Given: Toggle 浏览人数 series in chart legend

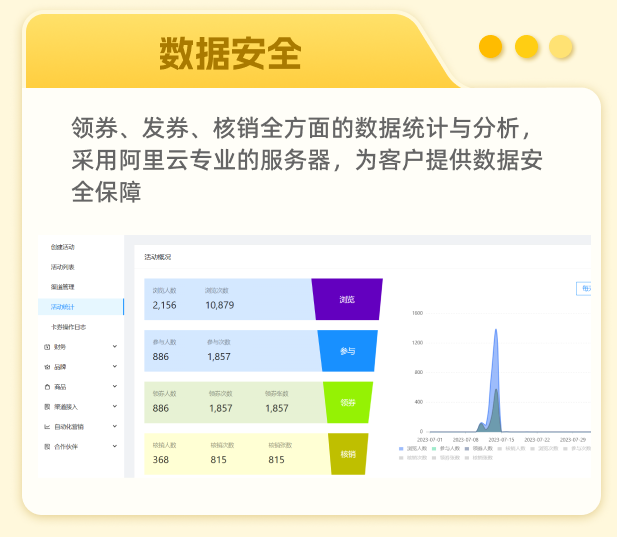Looking at the screenshot, I should pos(414,449).
